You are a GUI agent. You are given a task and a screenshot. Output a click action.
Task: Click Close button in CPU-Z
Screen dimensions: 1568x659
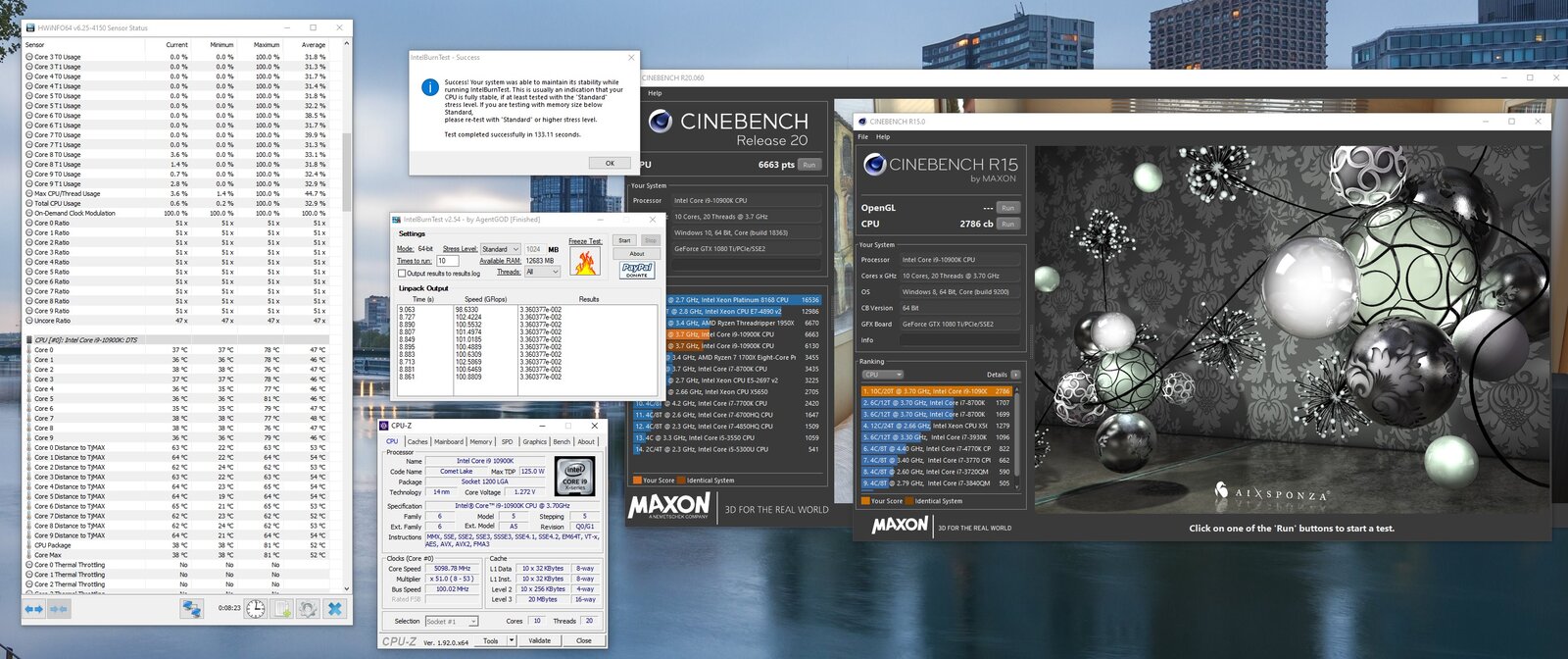584,640
